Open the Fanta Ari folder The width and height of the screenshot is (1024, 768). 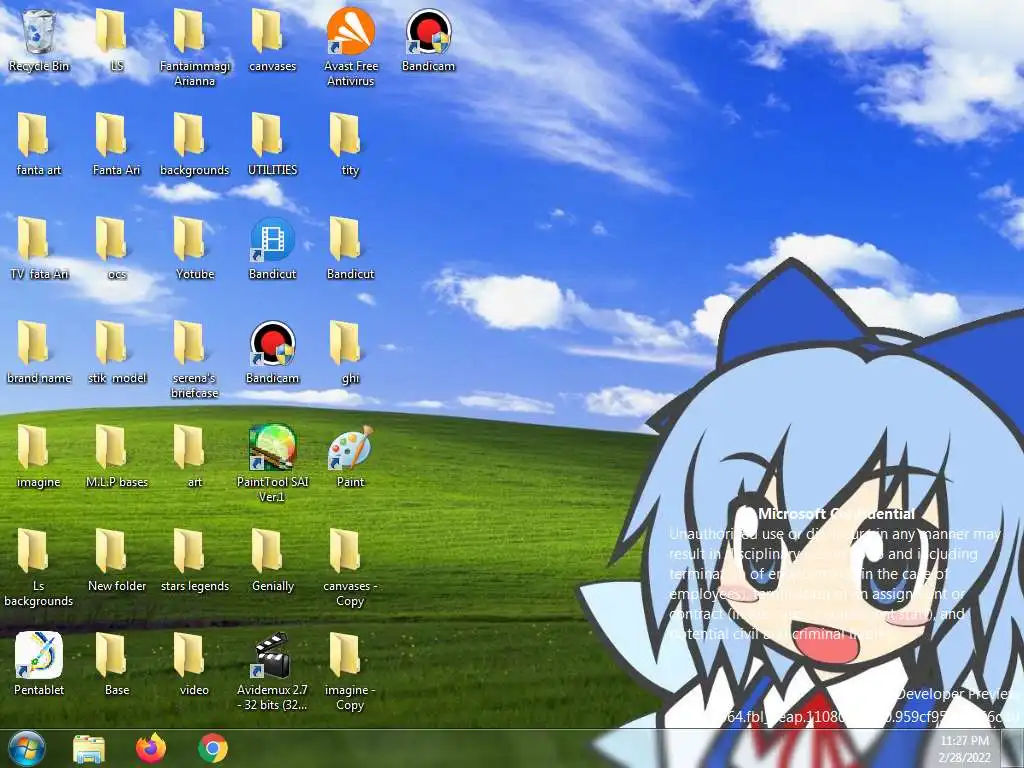(116, 144)
